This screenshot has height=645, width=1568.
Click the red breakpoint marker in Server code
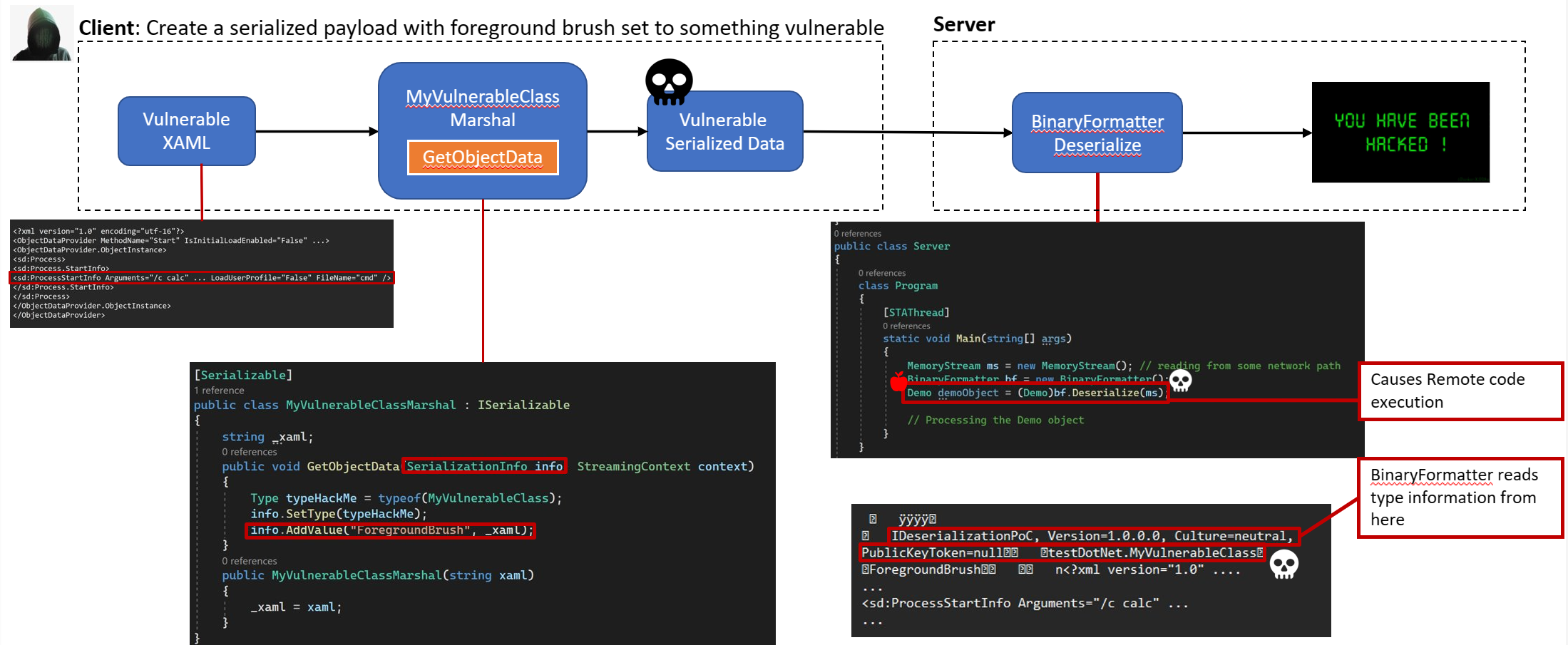click(x=898, y=381)
